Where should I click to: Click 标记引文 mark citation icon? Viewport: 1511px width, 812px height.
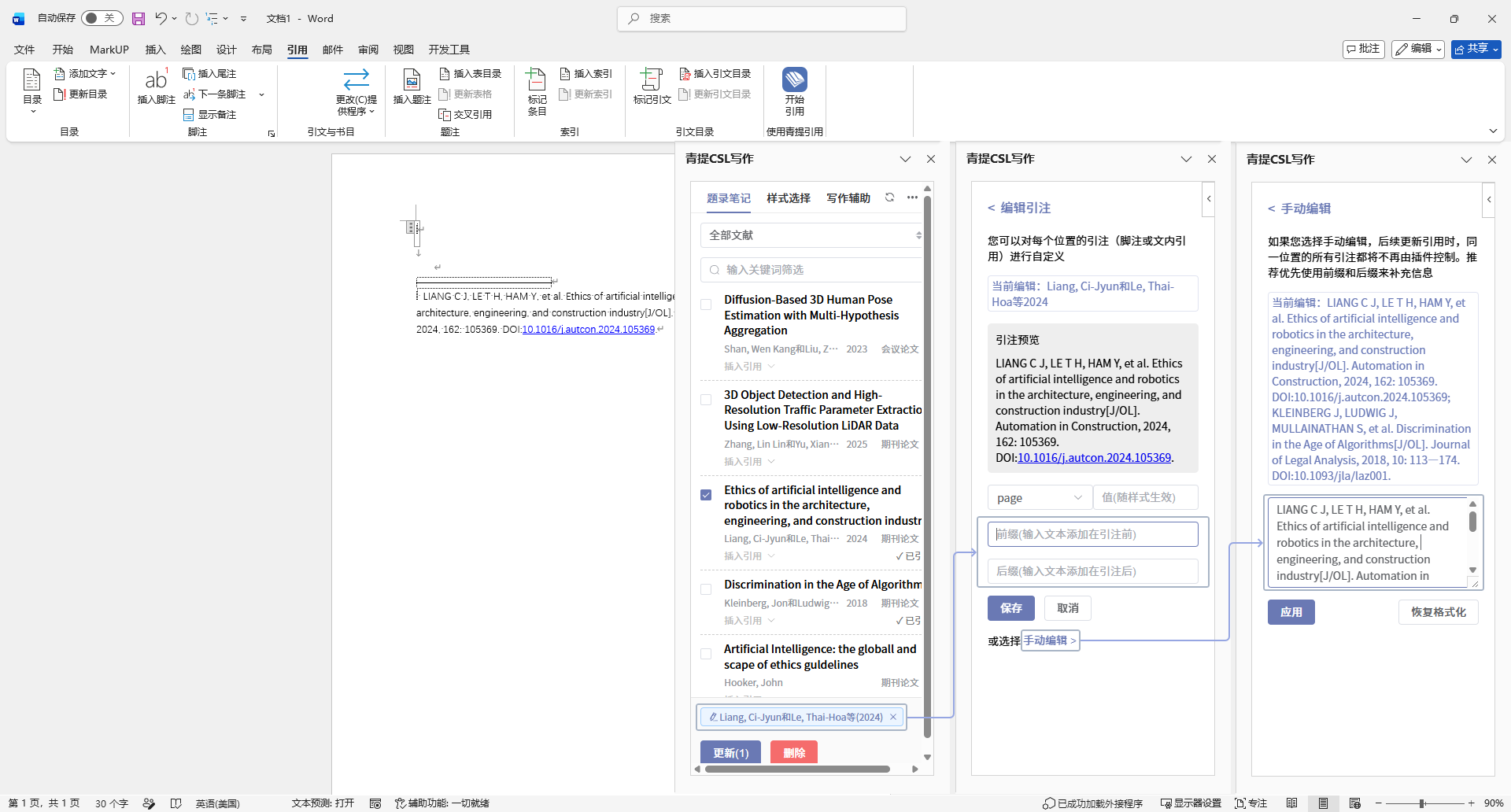[x=652, y=87]
